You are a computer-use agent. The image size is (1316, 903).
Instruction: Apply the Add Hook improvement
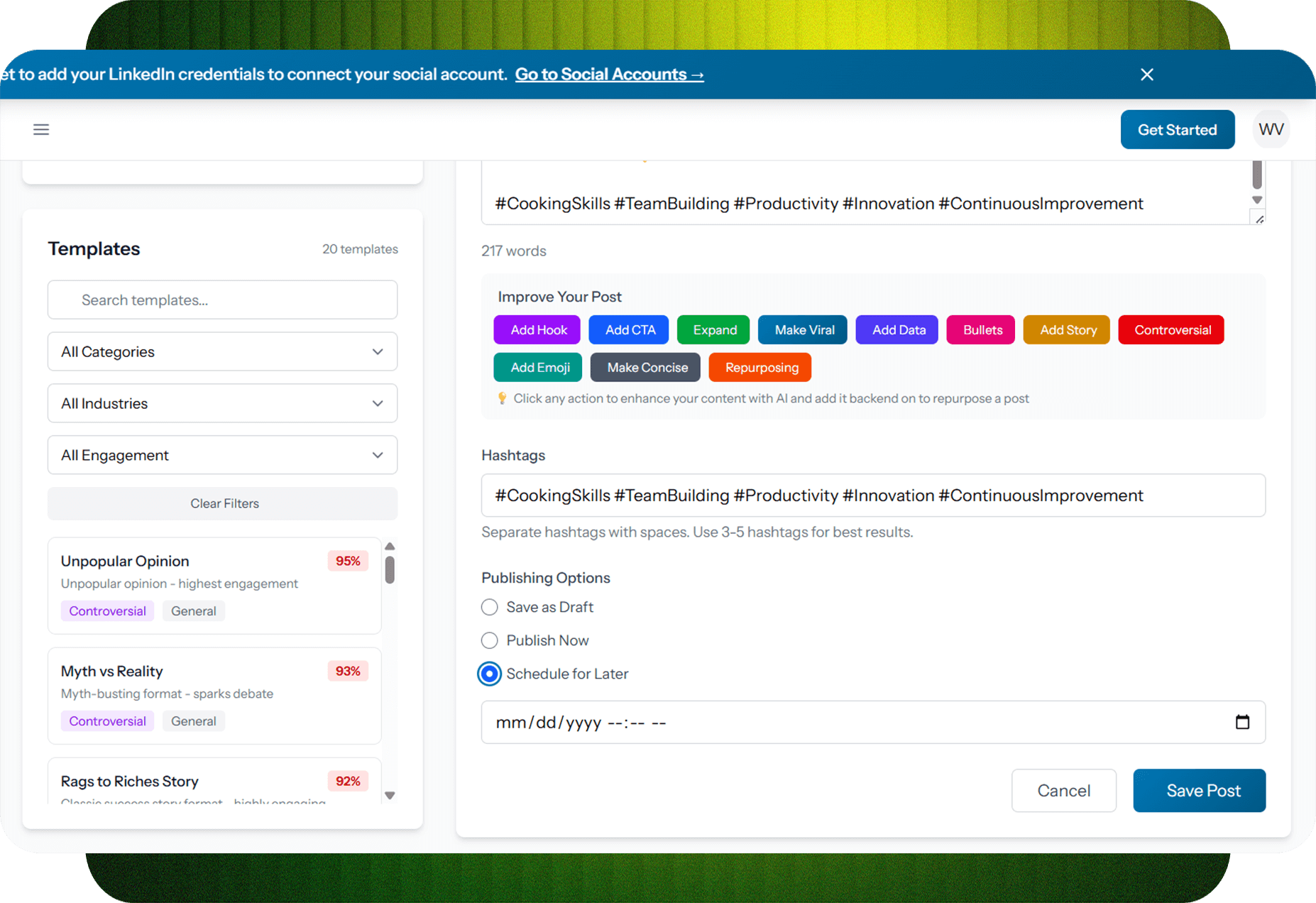[x=538, y=330]
